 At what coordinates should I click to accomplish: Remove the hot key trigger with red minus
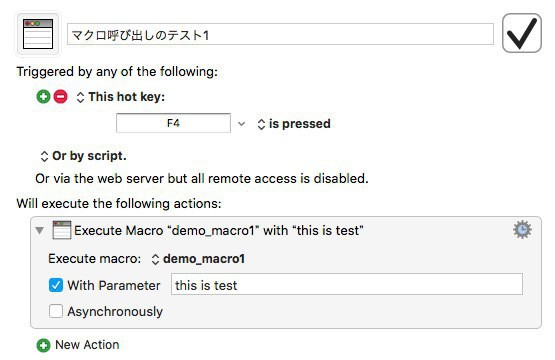pyautogui.click(x=61, y=96)
